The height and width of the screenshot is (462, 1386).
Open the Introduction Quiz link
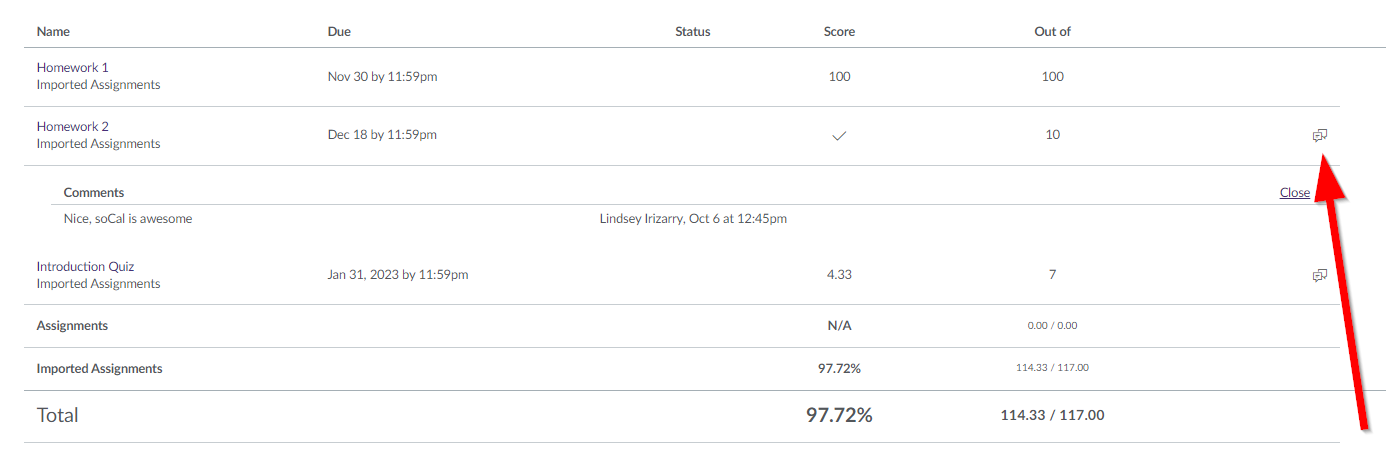coord(85,267)
